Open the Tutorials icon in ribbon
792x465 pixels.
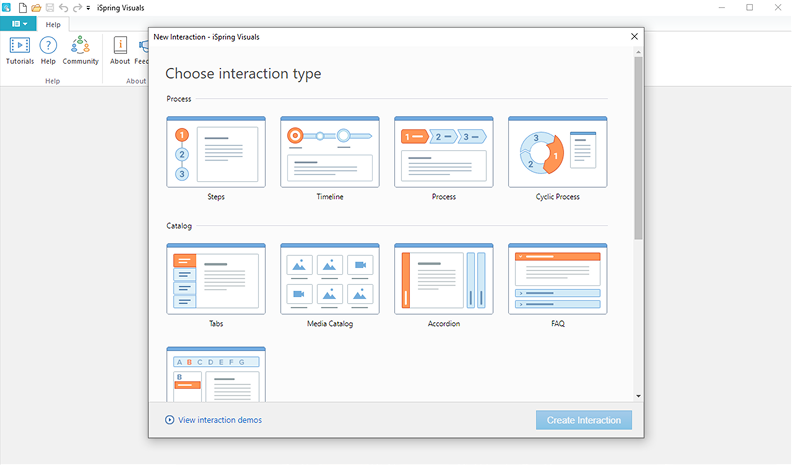(x=20, y=49)
